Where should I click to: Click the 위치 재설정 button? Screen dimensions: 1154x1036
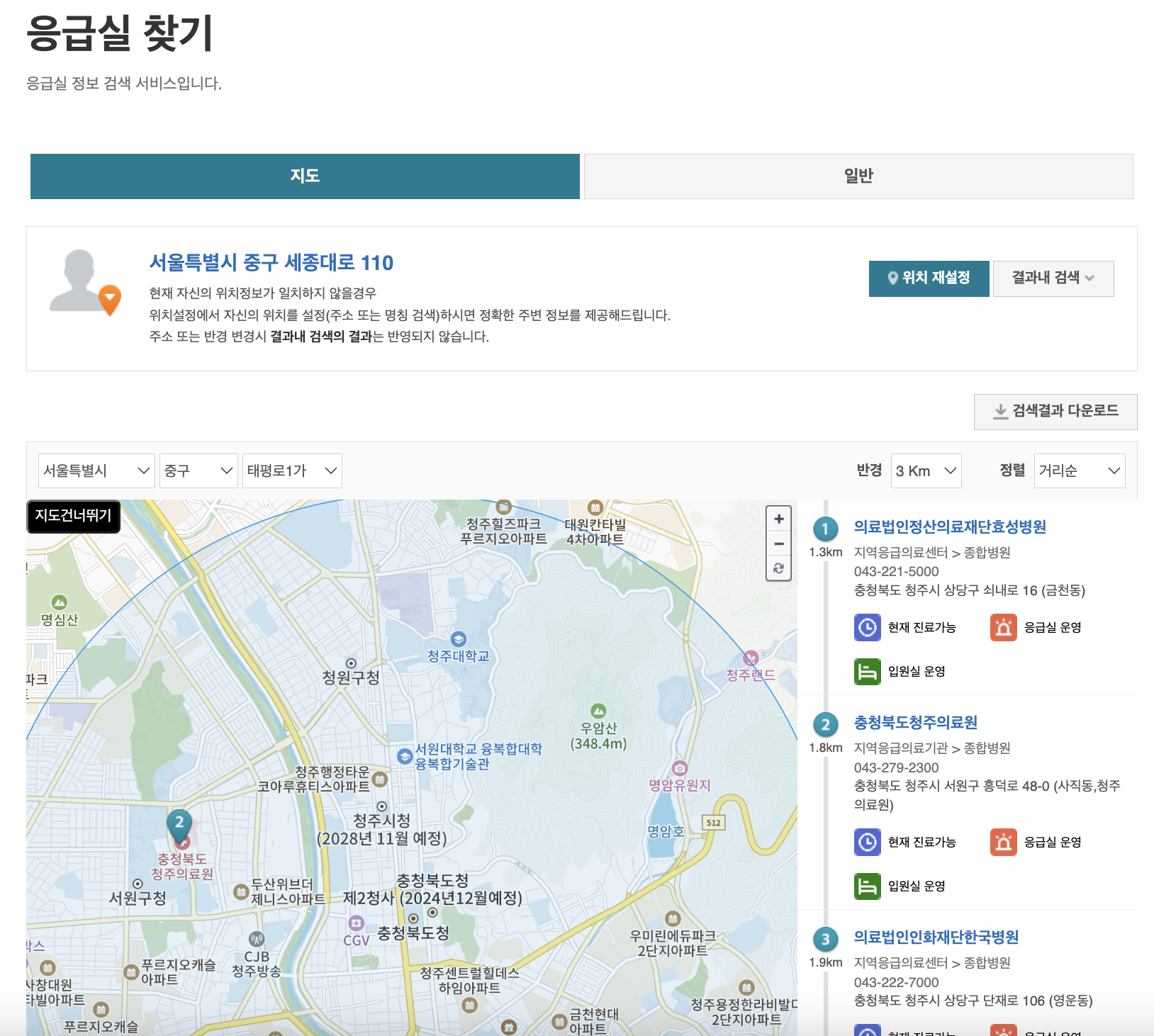click(929, 278)
